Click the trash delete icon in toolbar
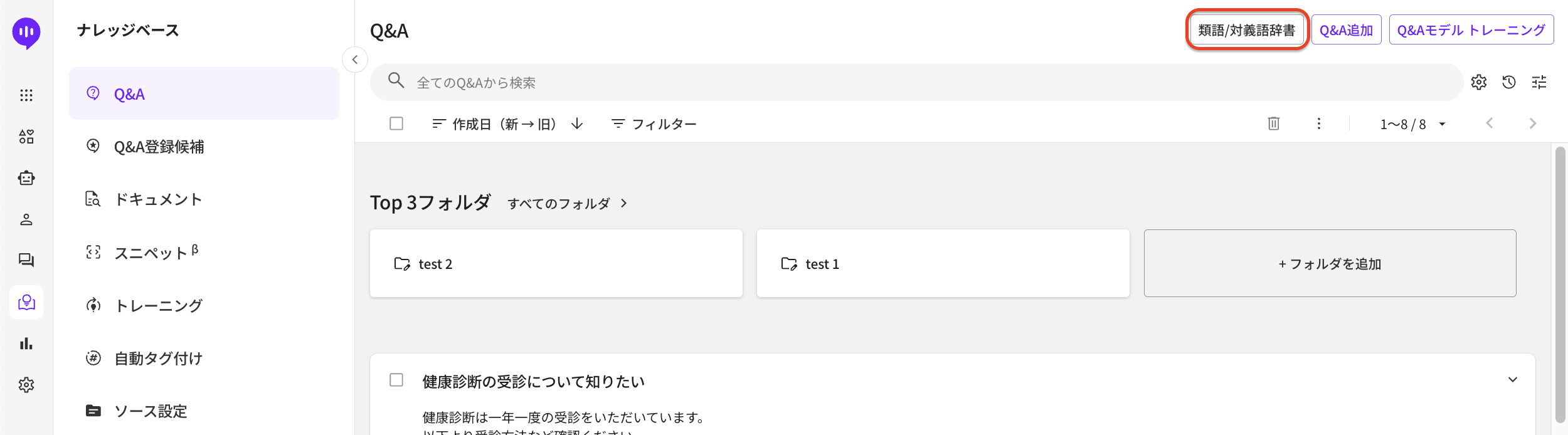The height and width of the screenshot is (435, 1568). point(1273,123)
